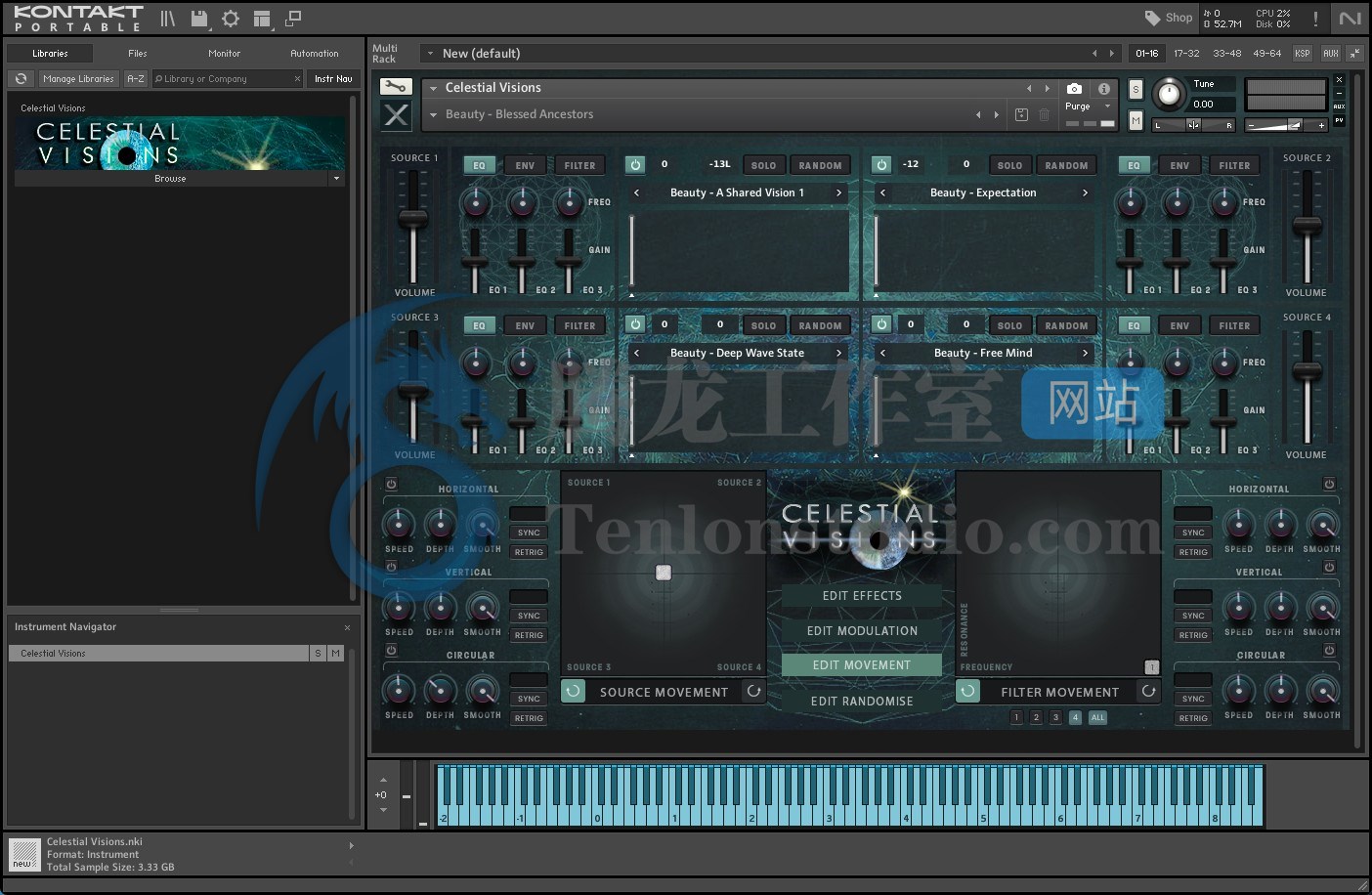1372x895 pixels.
Task: Click Manage Libraries button
Action: tap(78, 78)
